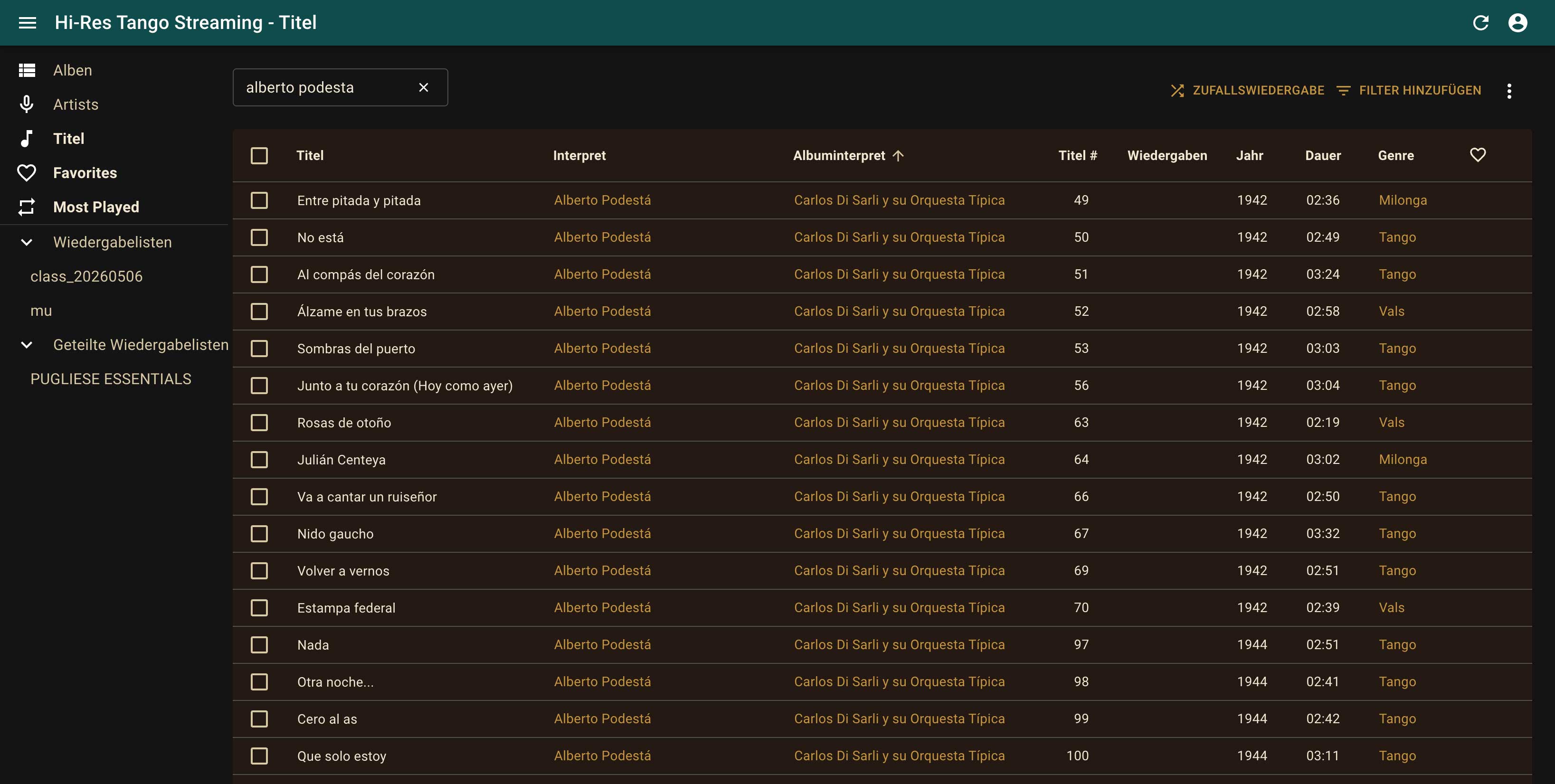
Task: Click the Zufallswiedergabe button
Action: (1247, 91)
